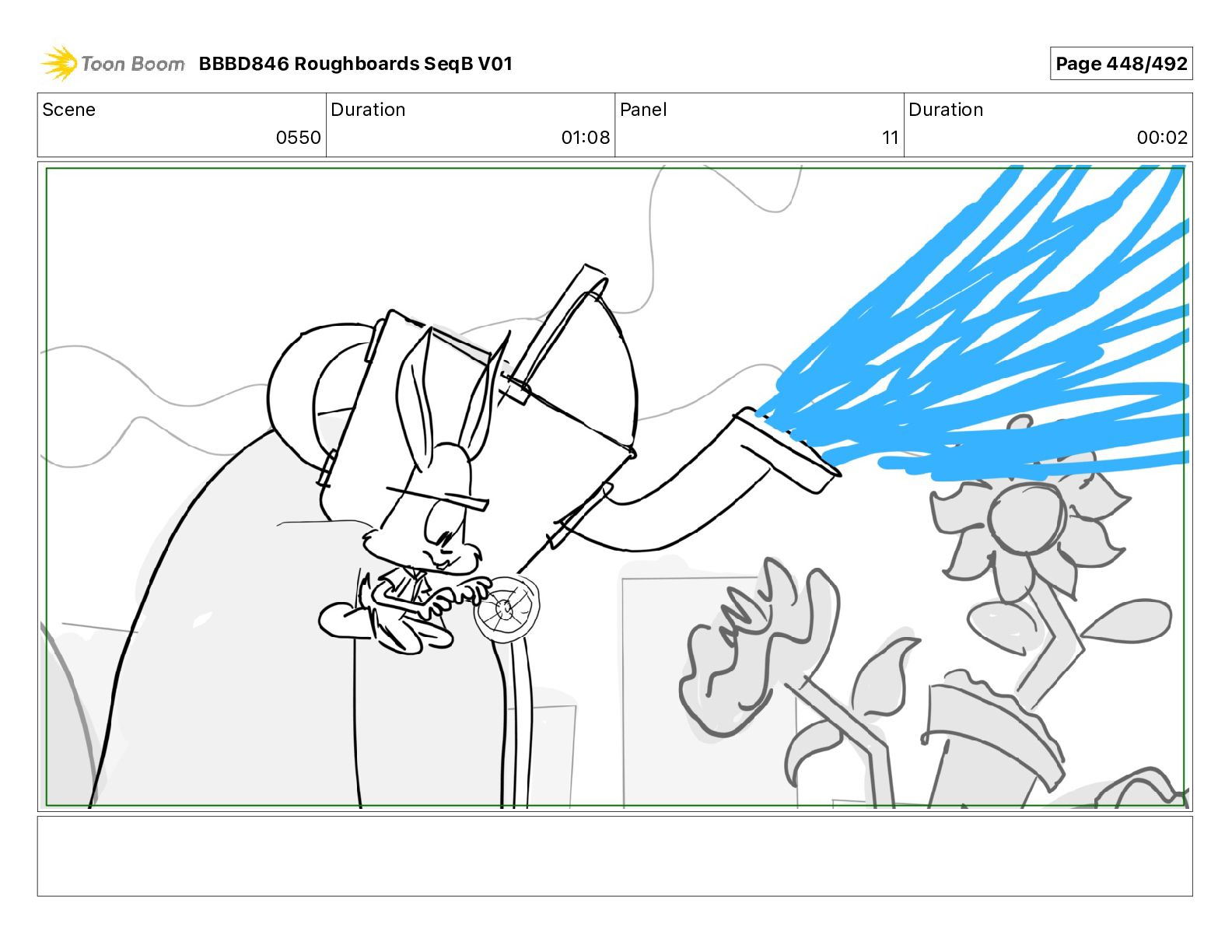Click the storyboard panel drawing
The width and height of the screenshot is (1232, 952).
615,487
